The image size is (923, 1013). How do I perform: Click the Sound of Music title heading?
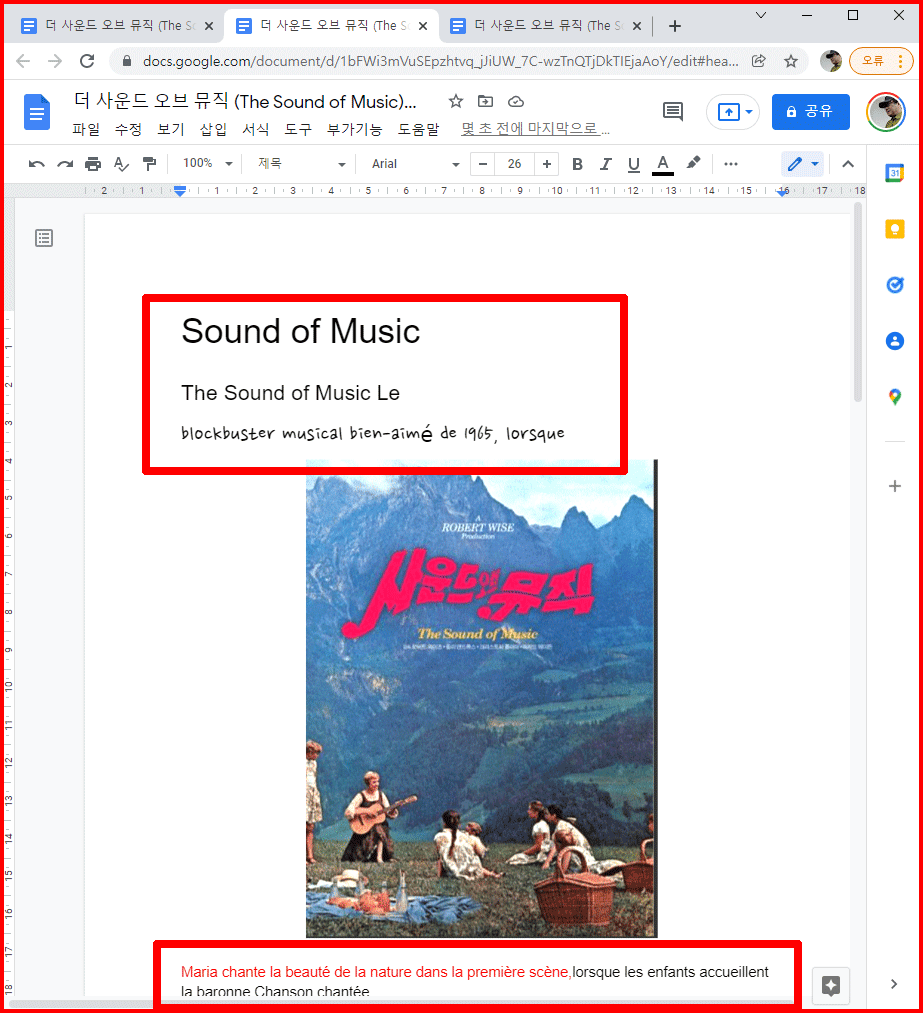(x=300, y=331)
